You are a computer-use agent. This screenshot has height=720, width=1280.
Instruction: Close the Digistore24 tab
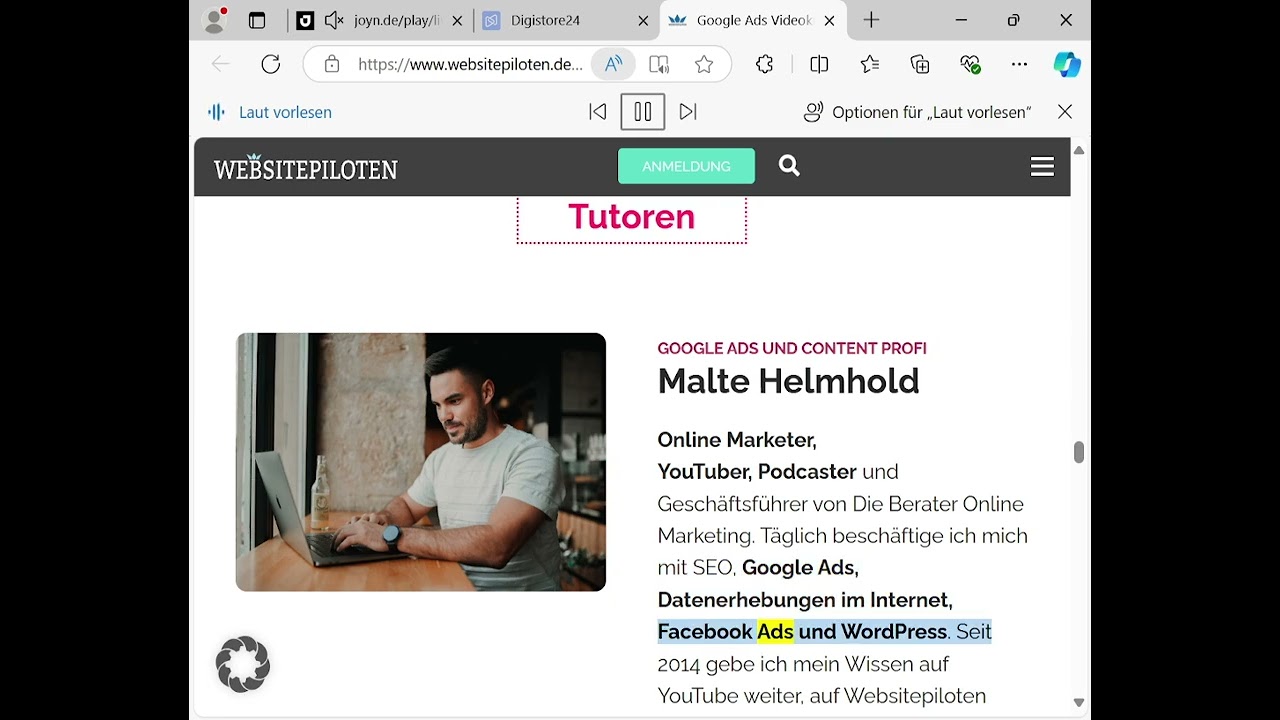(x=643, y=20)
